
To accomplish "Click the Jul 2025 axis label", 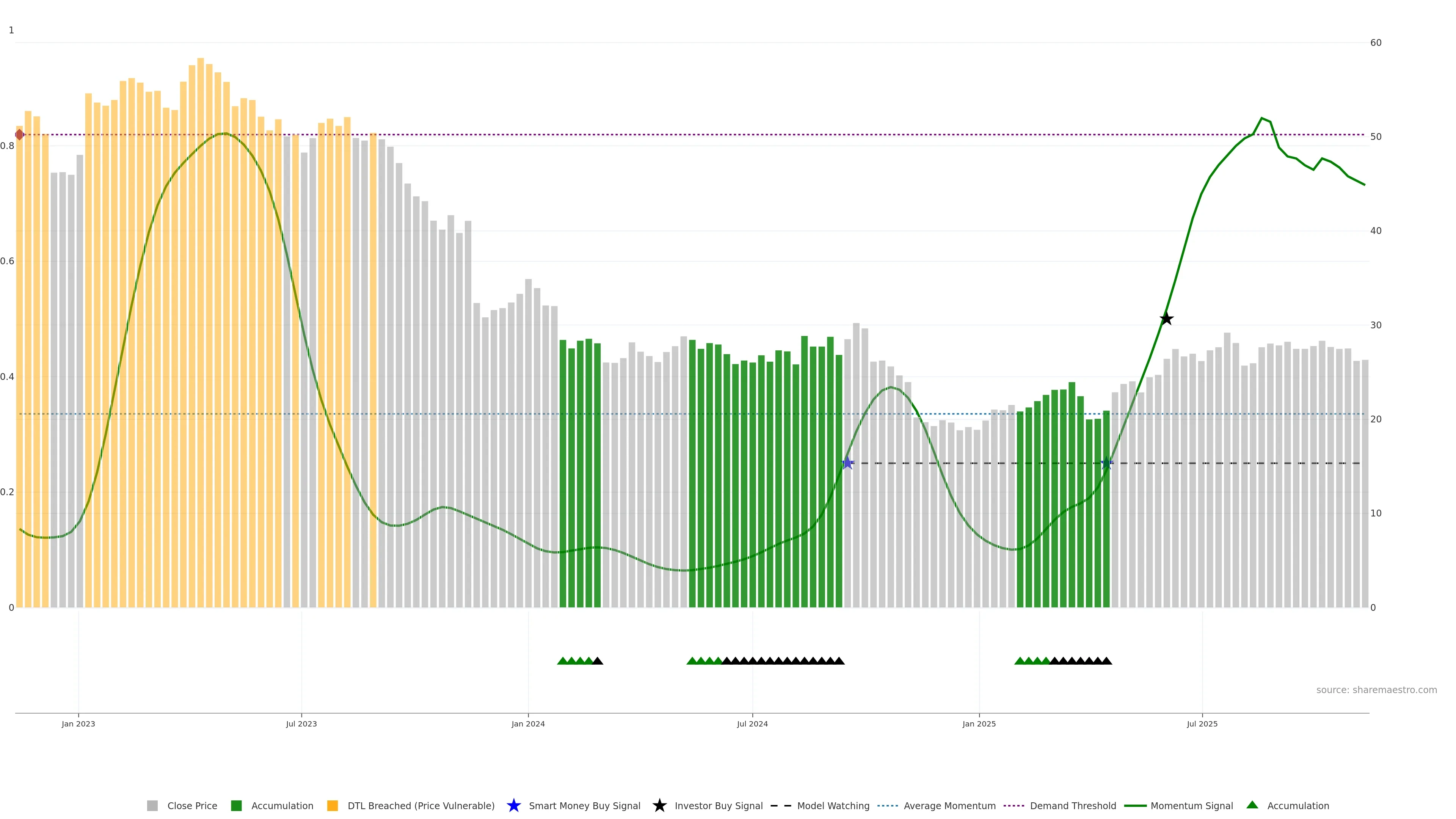I will [x=1202, y=723].
